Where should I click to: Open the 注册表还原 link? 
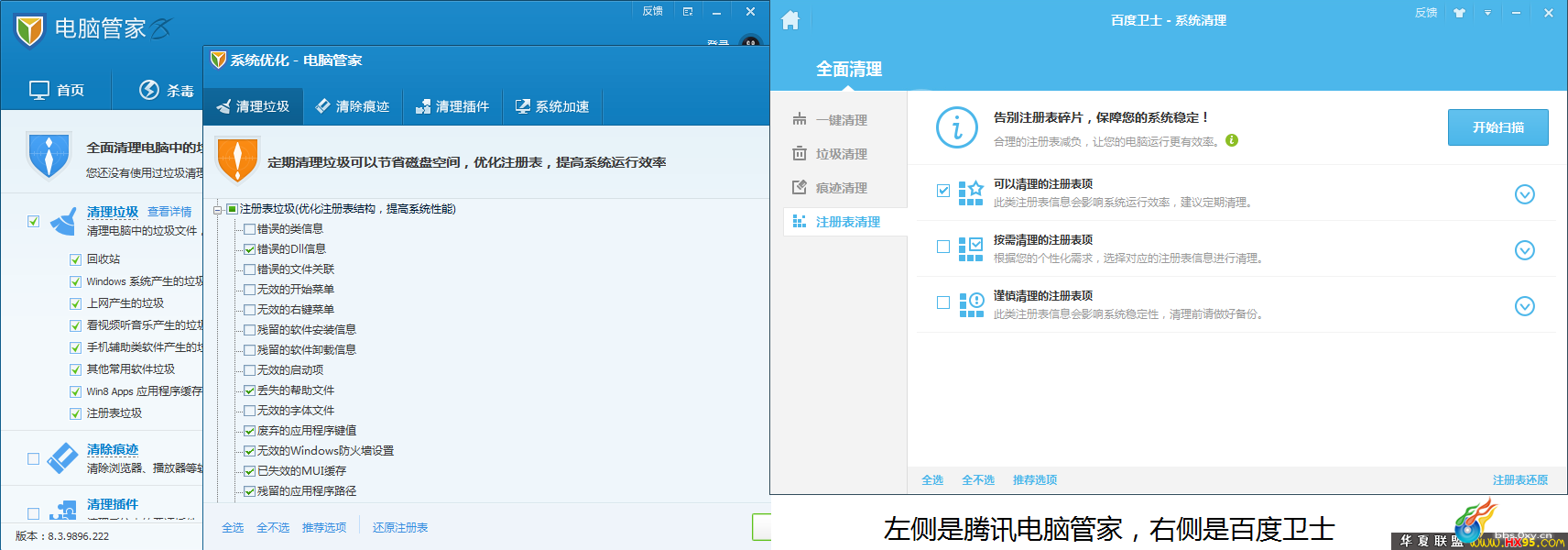click(x=1520, y=480)
